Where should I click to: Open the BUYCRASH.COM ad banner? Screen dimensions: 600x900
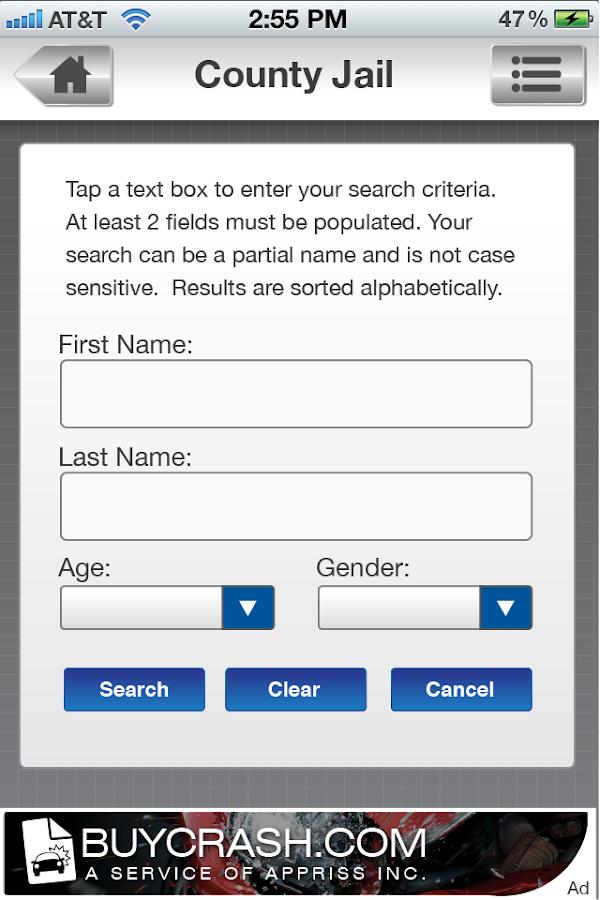[x=300, y=853]
